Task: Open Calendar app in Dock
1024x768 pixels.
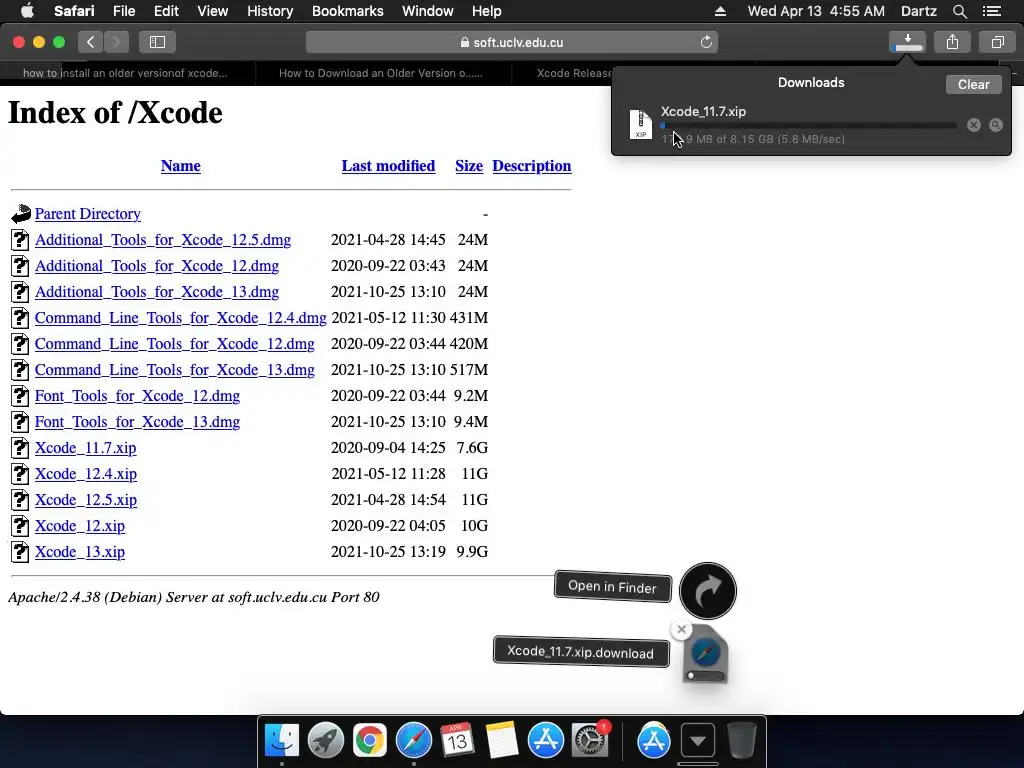Action: tap(457, 741)
